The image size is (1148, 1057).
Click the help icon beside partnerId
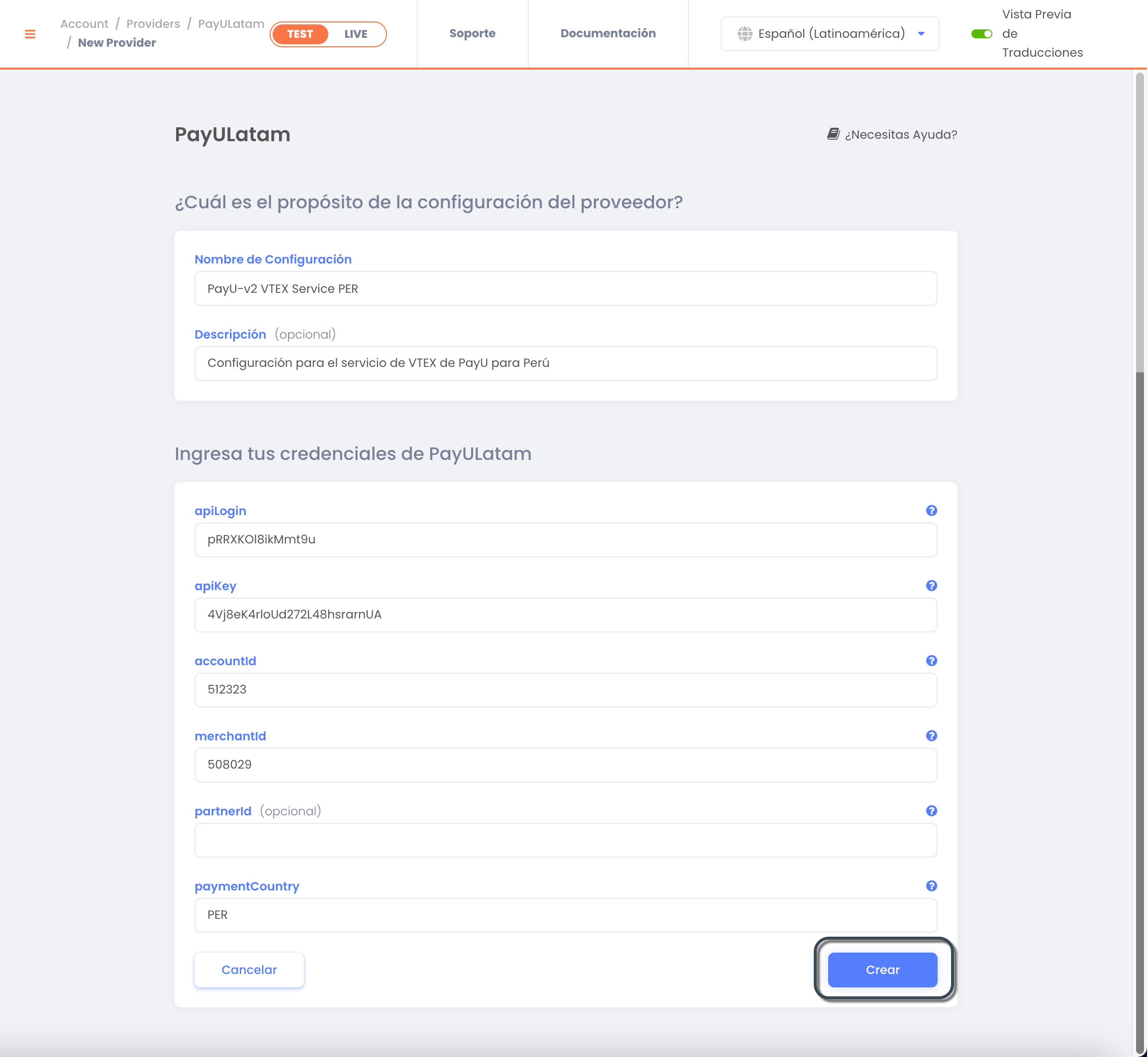[931, 810]
